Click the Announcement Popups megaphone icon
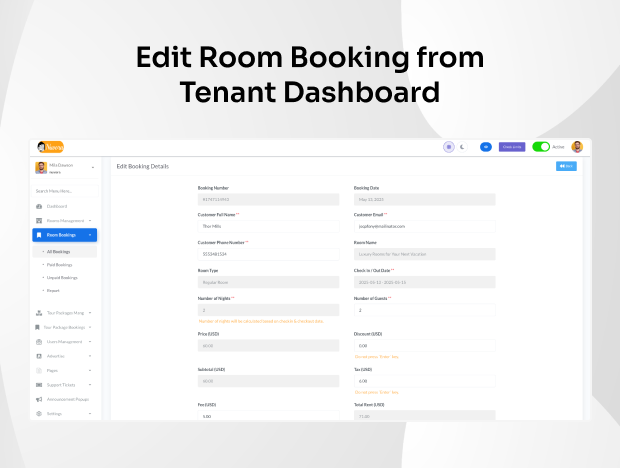The height and width of the screenshot is (468, 620). tap(39, 399)
